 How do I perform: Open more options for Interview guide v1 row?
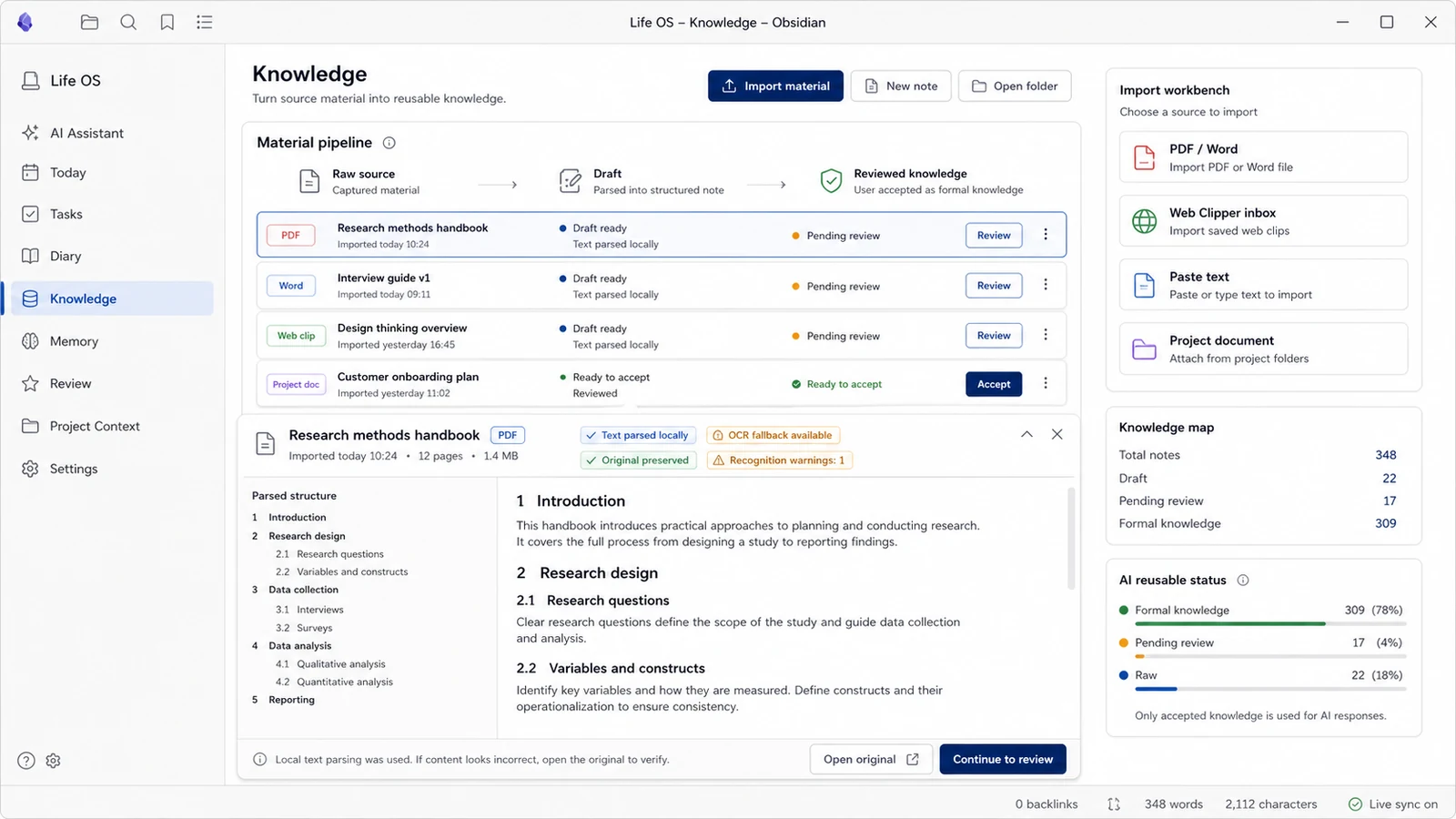click(1046, 285)
